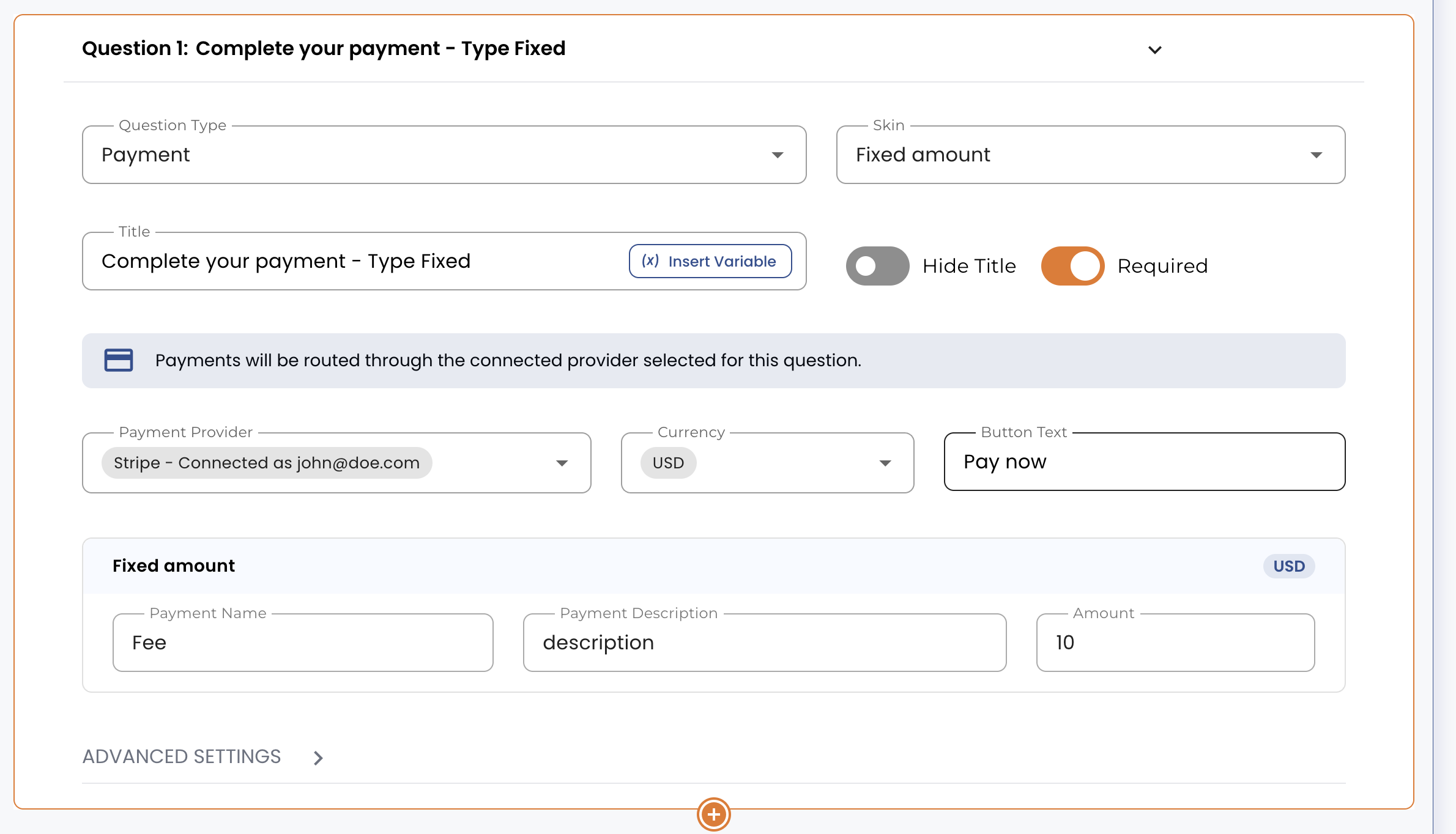The width and height of the screenshot is (1456, 834).
Task: Click the Payment Name field containing Fee
Action: click(x=303, y=643)
